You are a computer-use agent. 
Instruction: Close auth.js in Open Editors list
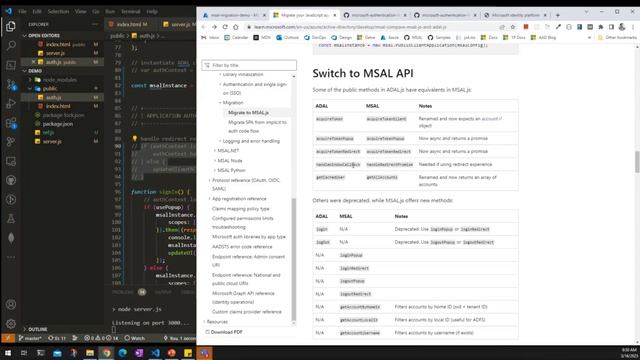coord(33,62)
